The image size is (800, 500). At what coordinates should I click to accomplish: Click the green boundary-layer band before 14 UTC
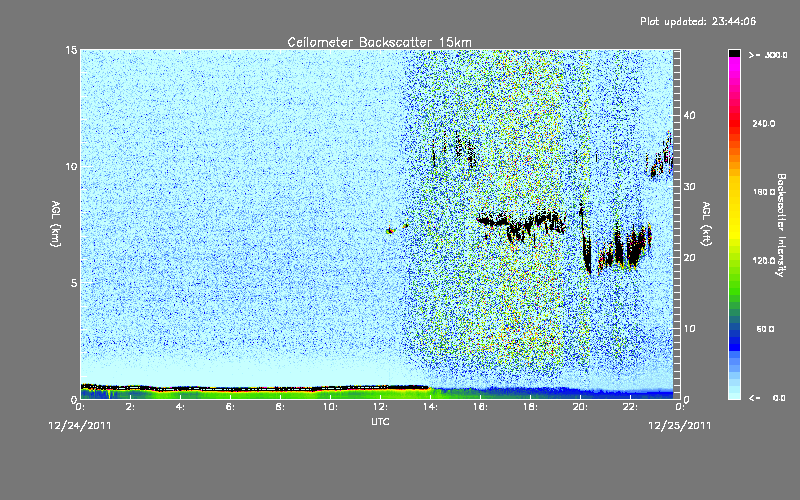[255, 394]
